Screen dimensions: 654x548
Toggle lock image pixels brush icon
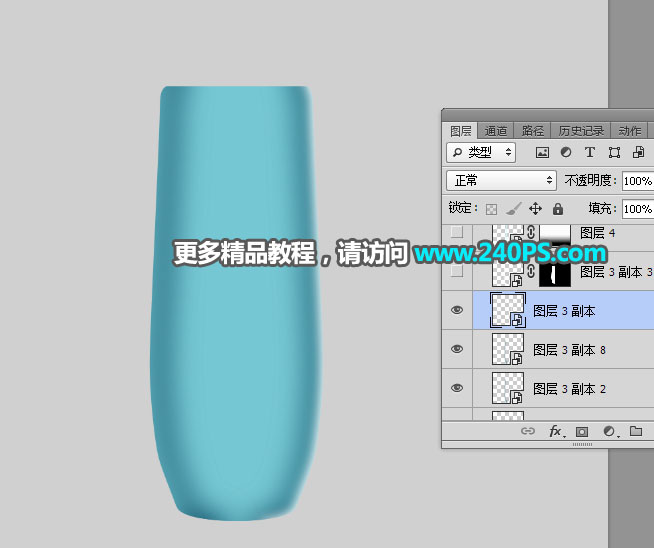[513, 208]
